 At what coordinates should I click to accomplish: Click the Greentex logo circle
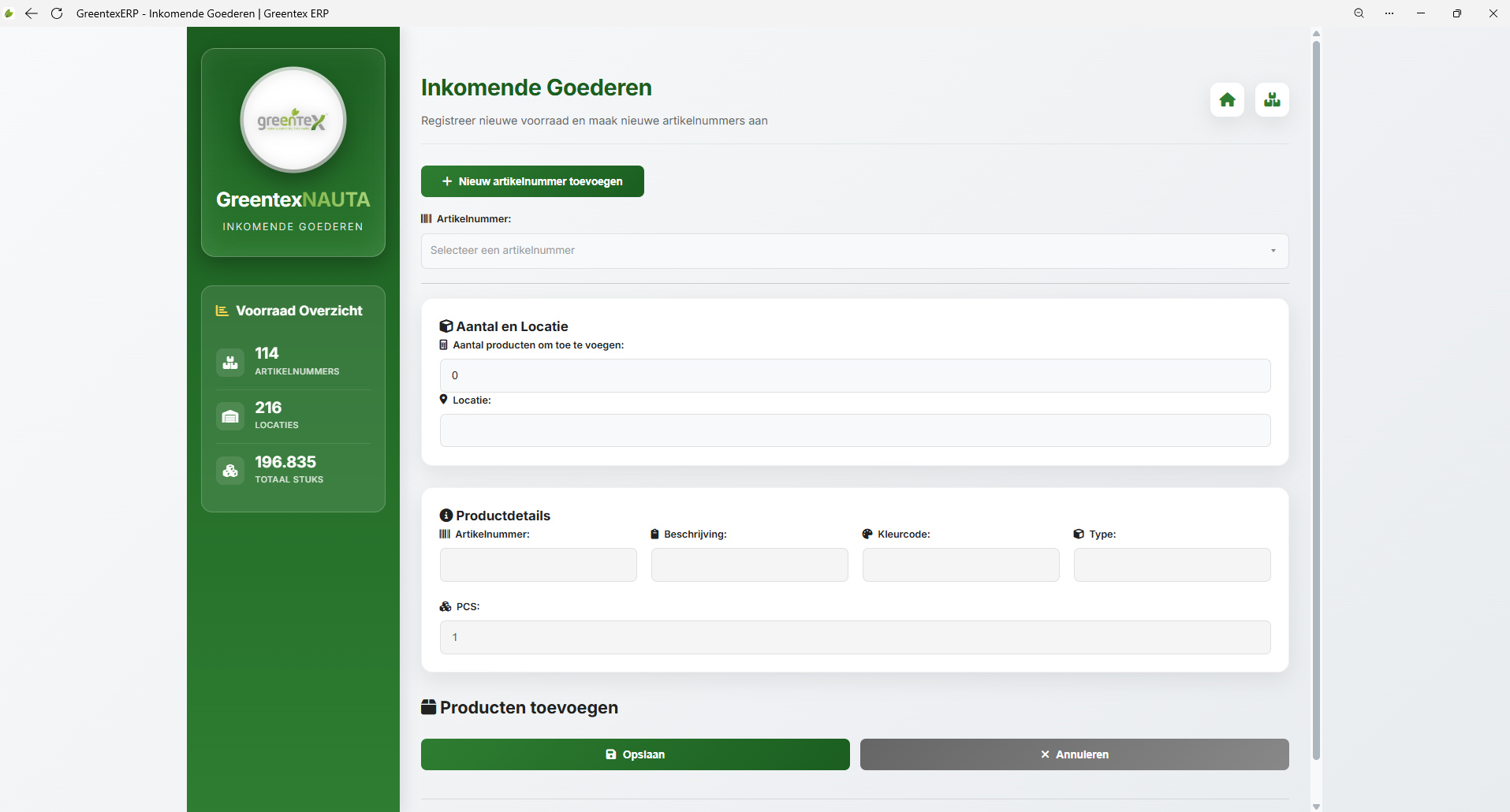pos(293,120)
